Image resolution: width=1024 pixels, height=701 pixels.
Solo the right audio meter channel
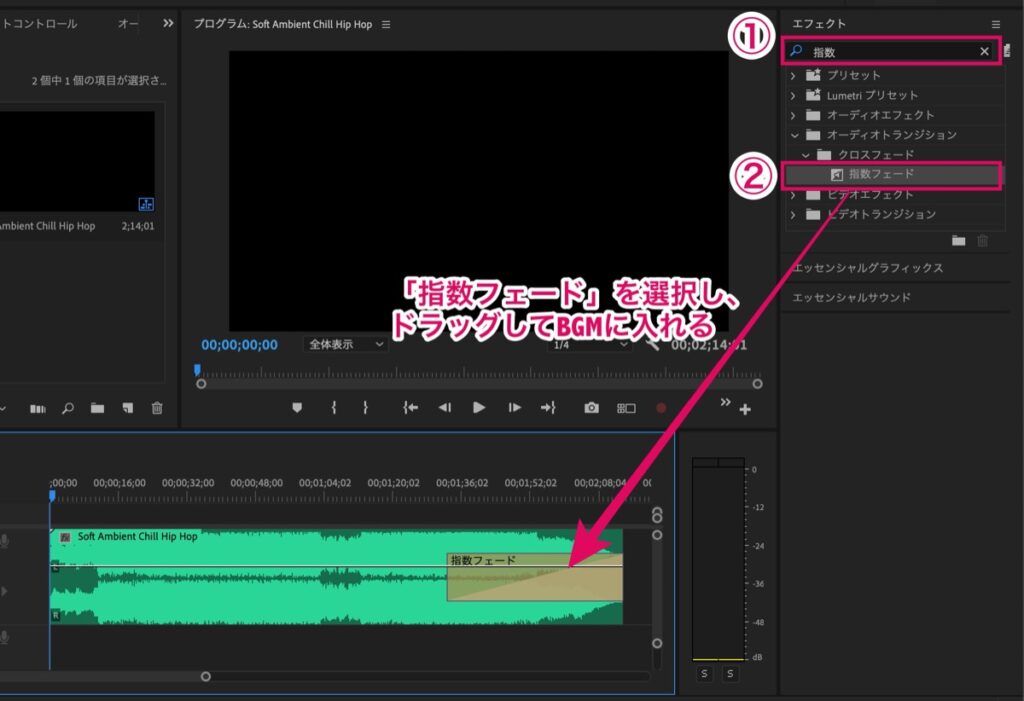[x=730, y=674]
